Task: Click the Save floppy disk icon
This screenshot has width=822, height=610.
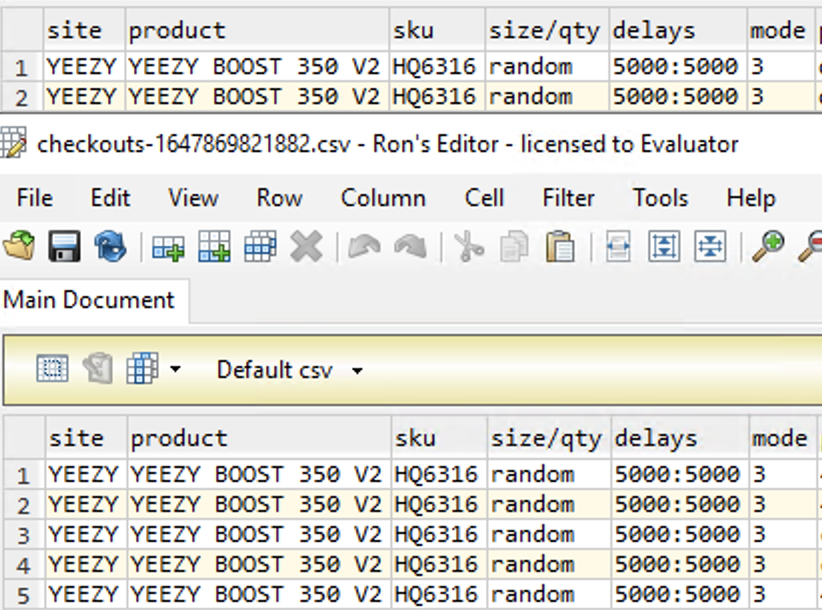Action: click(64, 246)
